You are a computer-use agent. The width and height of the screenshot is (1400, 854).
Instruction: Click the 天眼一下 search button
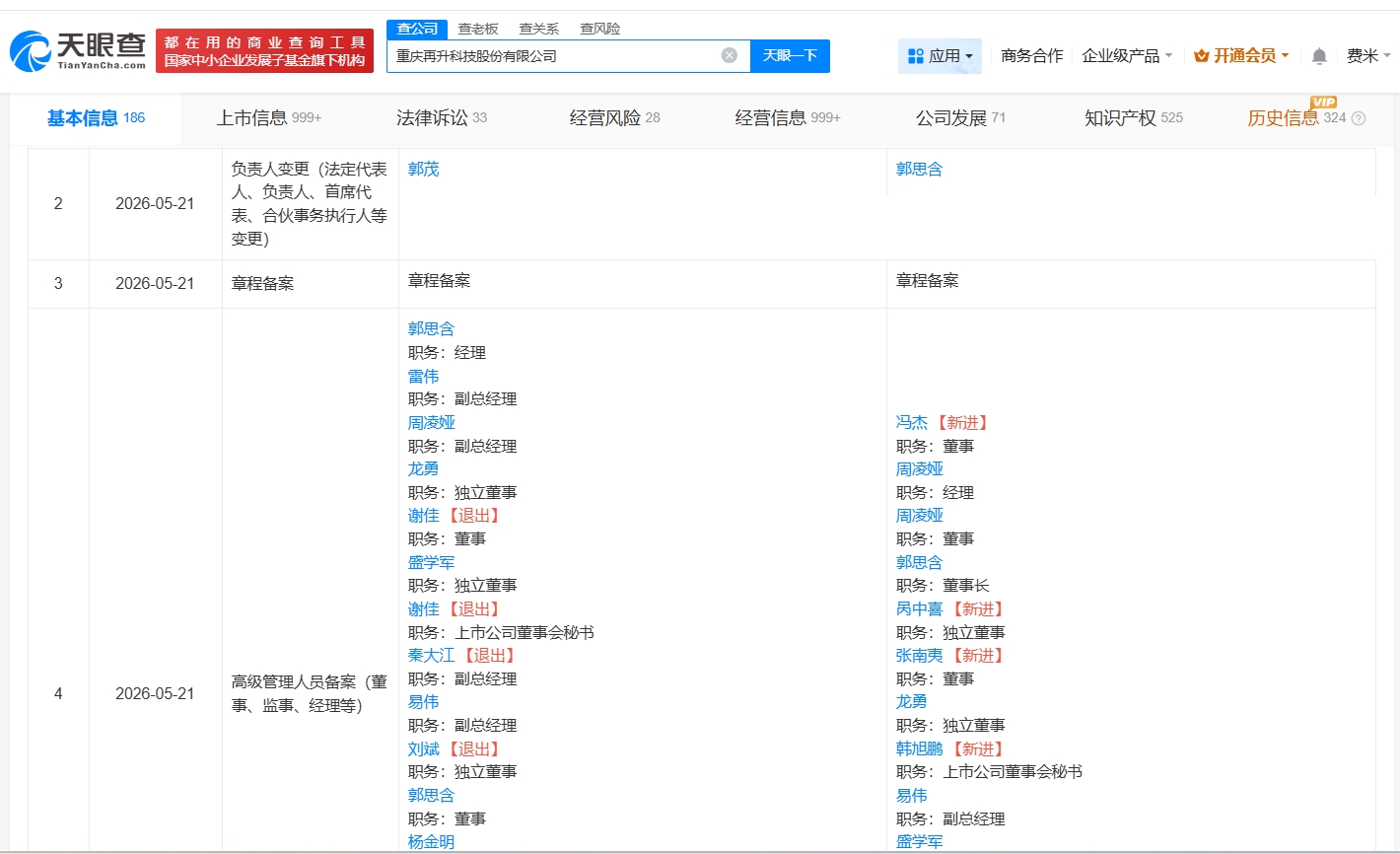click(x=790, y=56)
